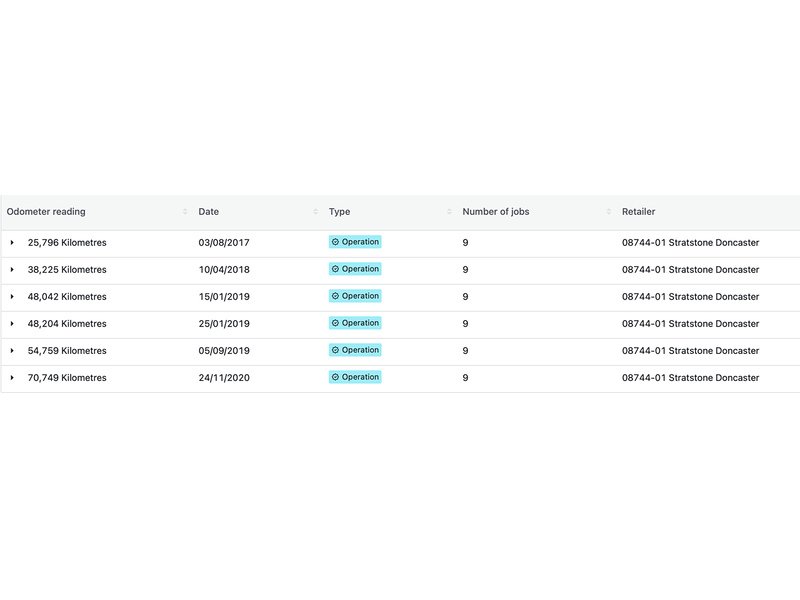Click Number of jobs sort icon
Image resolution: width=800 pixels, height=600 pixels.
click(x=608, y=212)
